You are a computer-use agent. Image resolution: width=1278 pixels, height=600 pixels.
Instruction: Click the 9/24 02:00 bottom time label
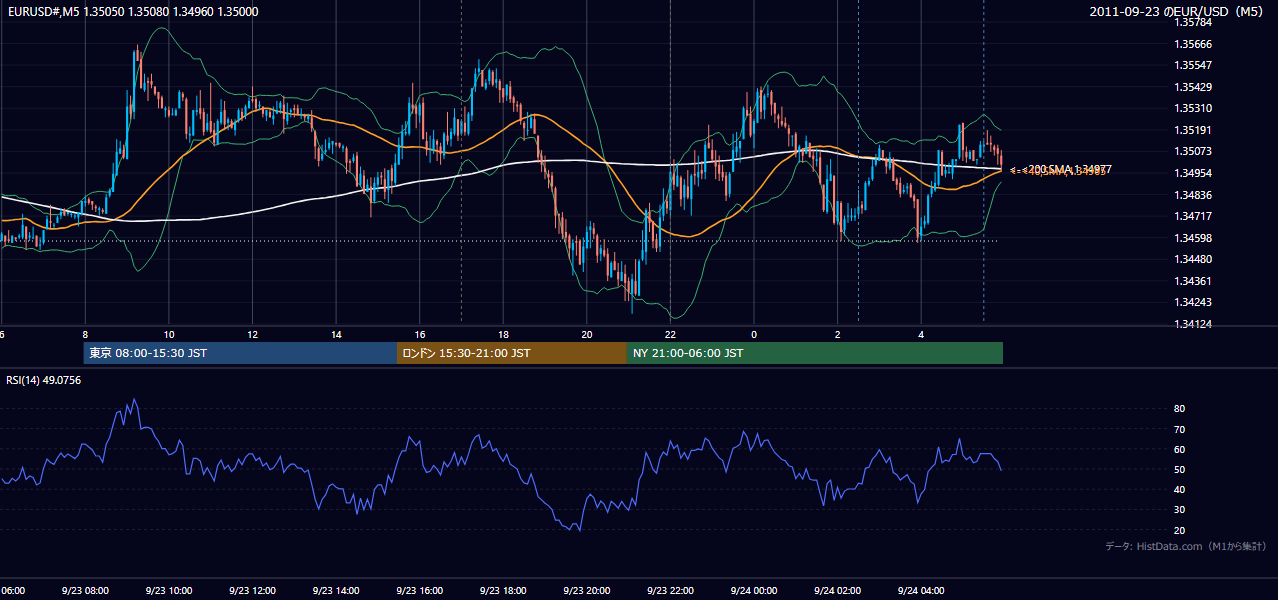coord(837,591)
